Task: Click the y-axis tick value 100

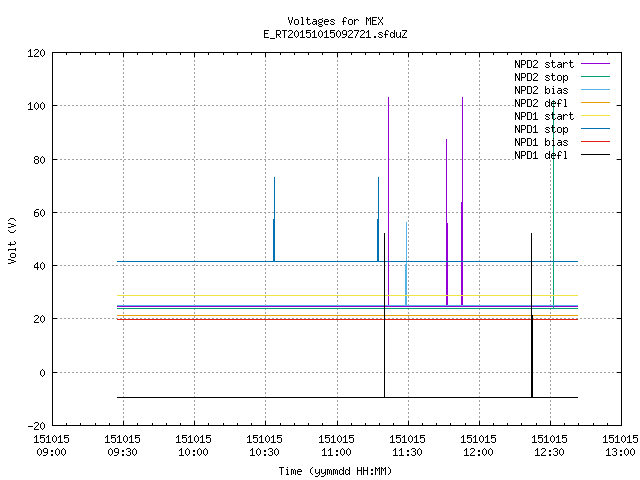Action: [x=36, y=106]
